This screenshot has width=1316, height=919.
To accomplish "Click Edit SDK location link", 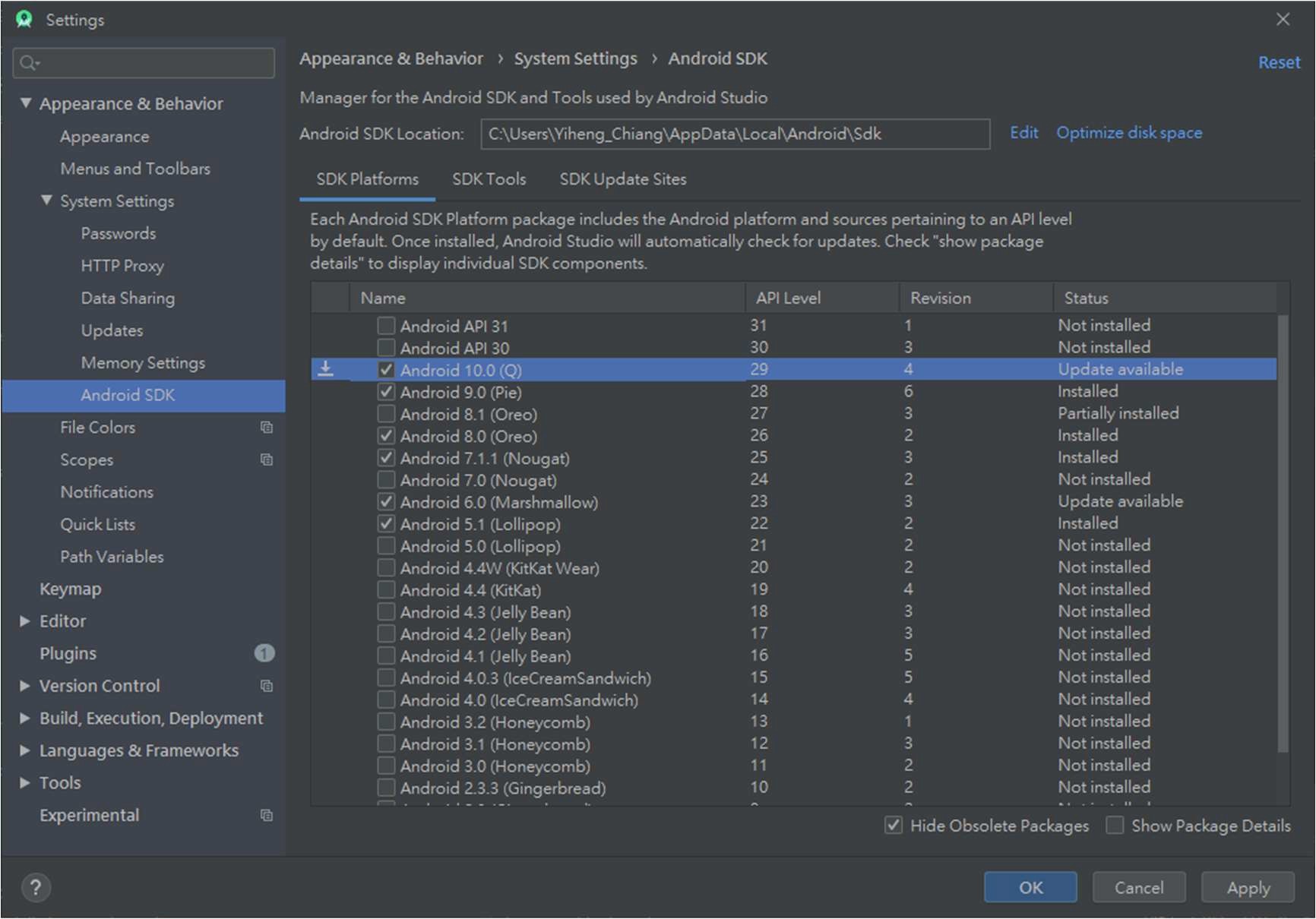I will click(x=1023, y=133).
